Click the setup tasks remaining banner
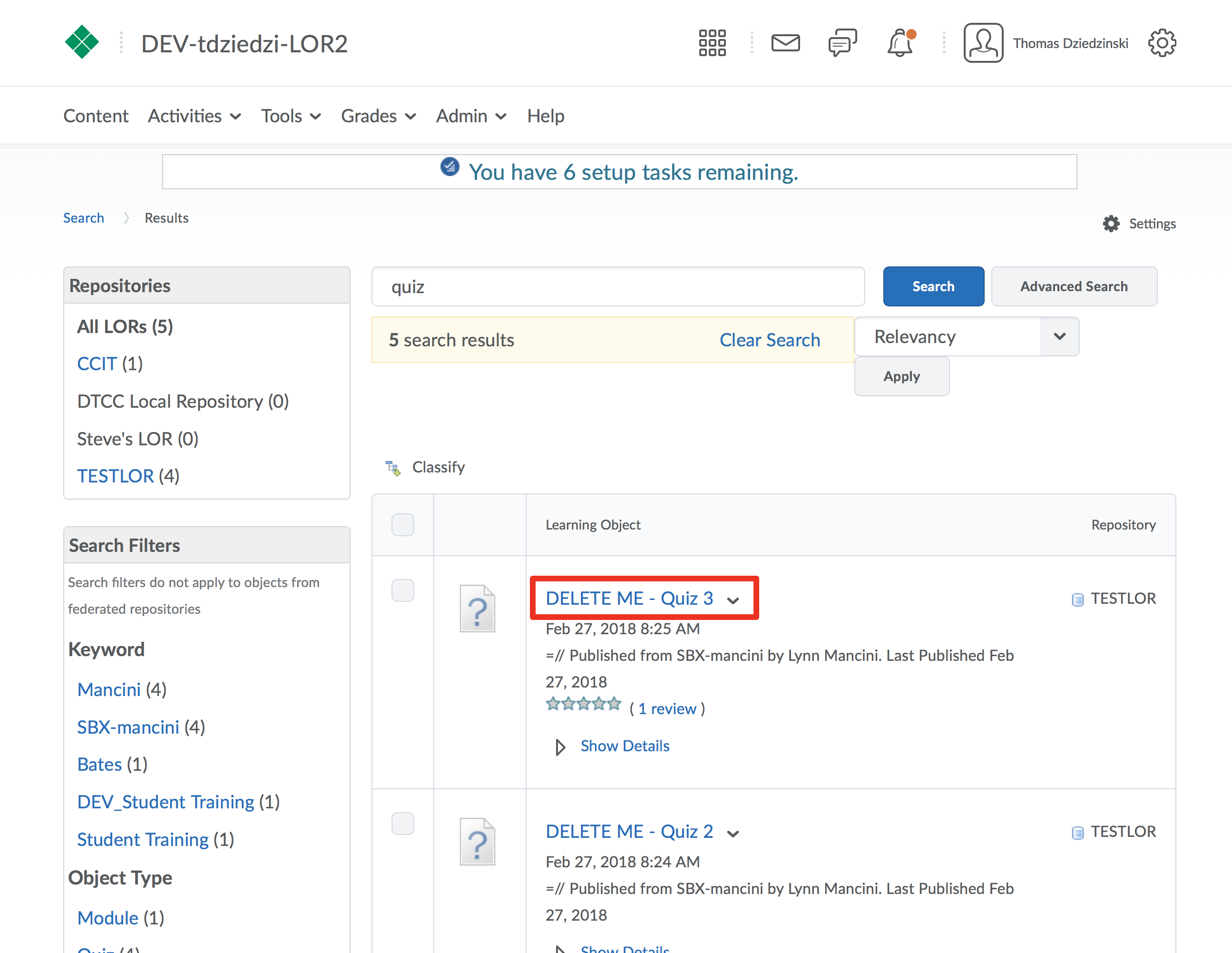This screenshot has width=1232, height=953. coord(619,172)
